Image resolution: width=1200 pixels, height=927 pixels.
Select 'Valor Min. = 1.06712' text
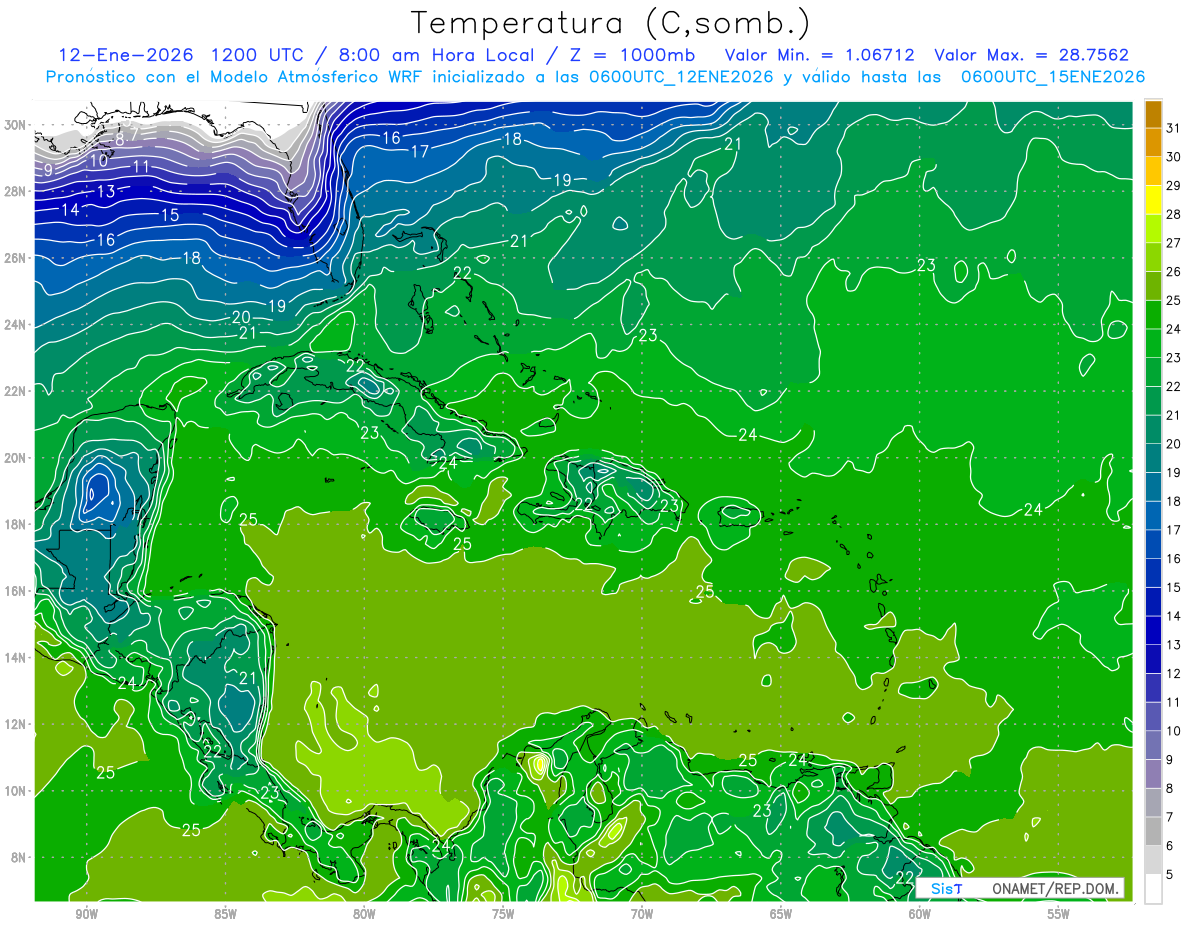(x=820, y=55)
